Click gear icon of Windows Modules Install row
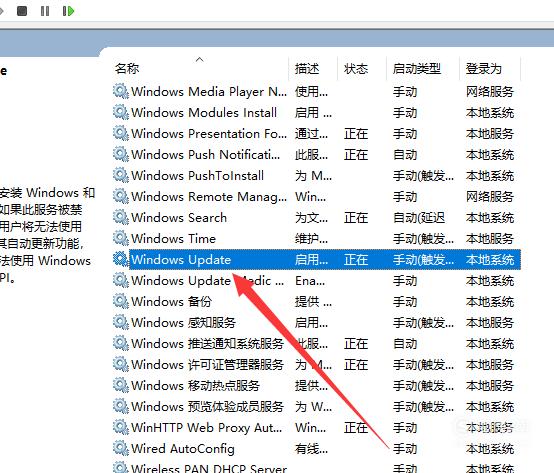Viewport: 554px width, 473px height. coord(121,112)
